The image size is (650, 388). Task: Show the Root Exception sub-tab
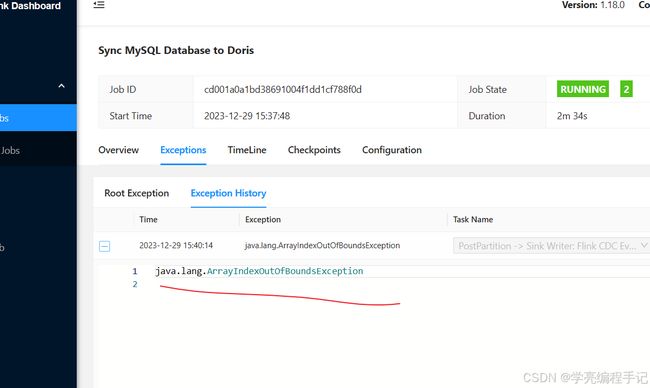pyautogui.click(x=137, y=193)
